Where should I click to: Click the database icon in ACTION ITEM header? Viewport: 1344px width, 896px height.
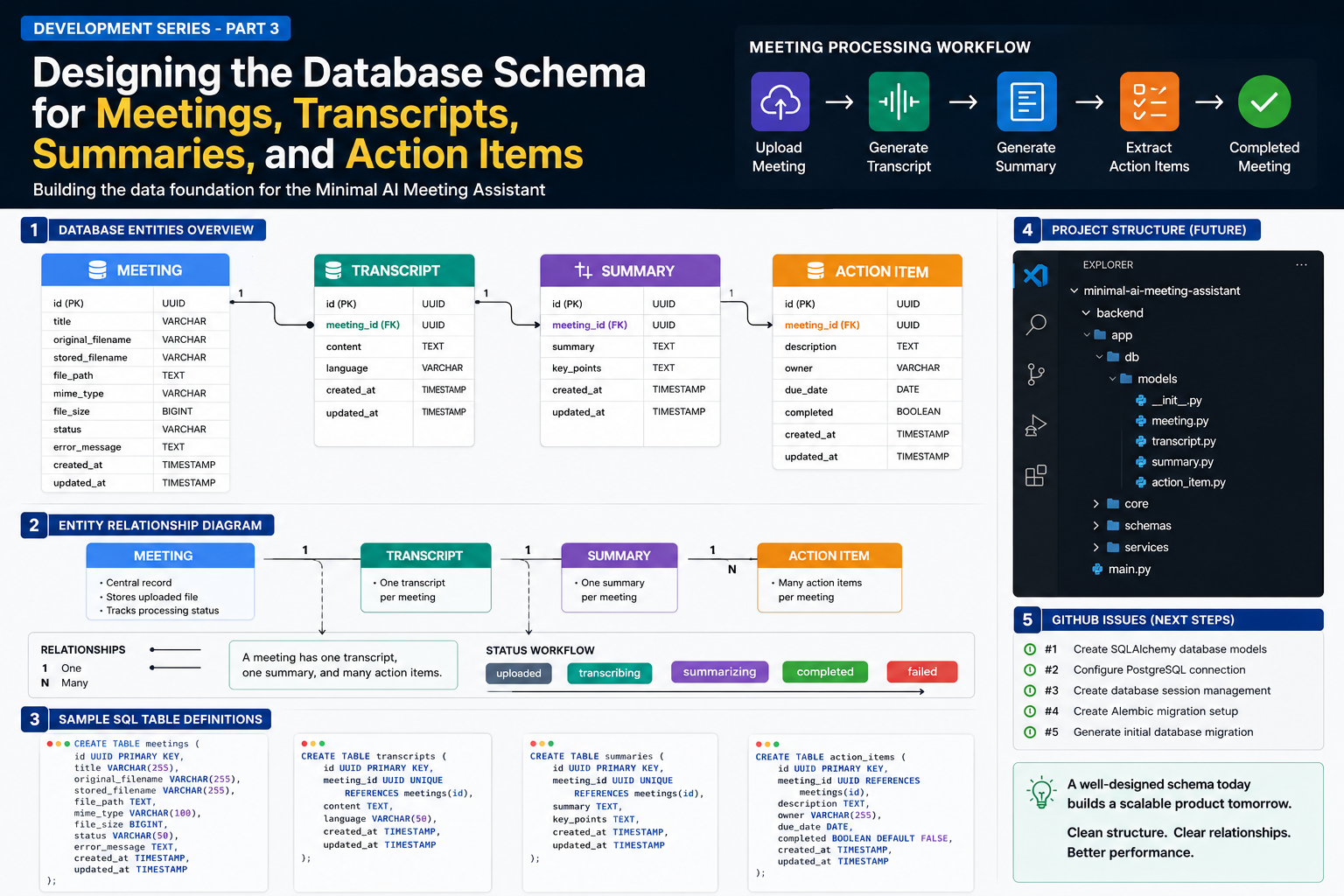[815, 270]
